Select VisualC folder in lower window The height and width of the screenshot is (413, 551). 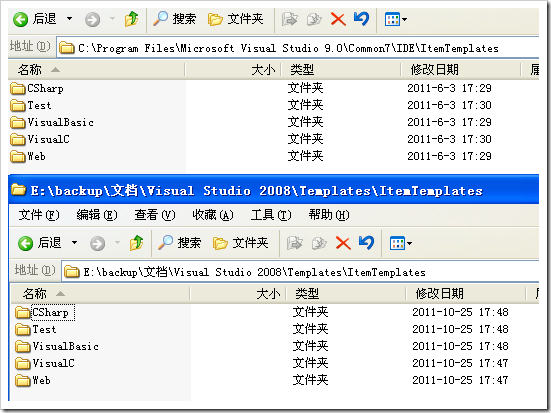click(45, 363)
